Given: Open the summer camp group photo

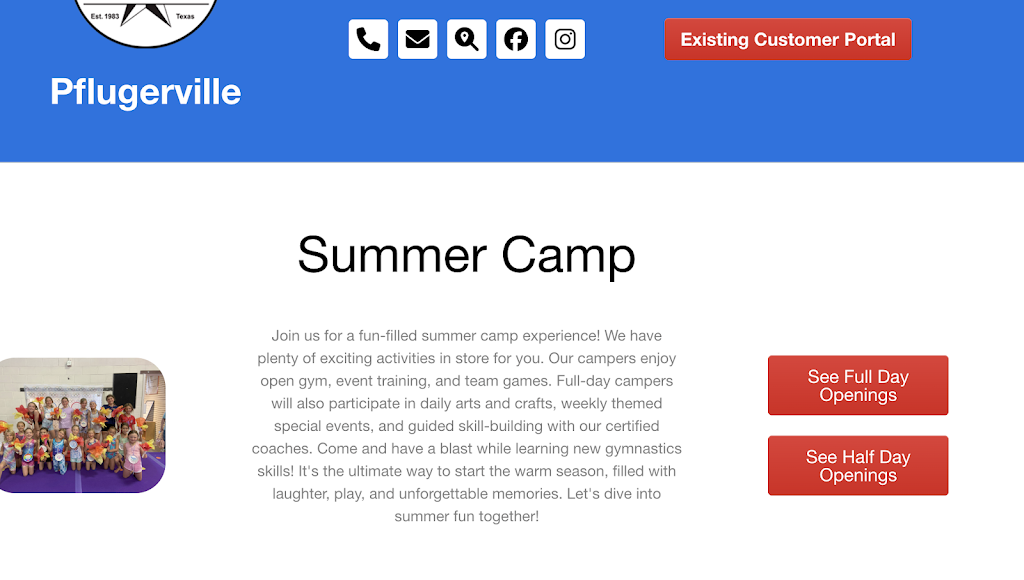Looking at the screenshot, I should pos(82,425).
